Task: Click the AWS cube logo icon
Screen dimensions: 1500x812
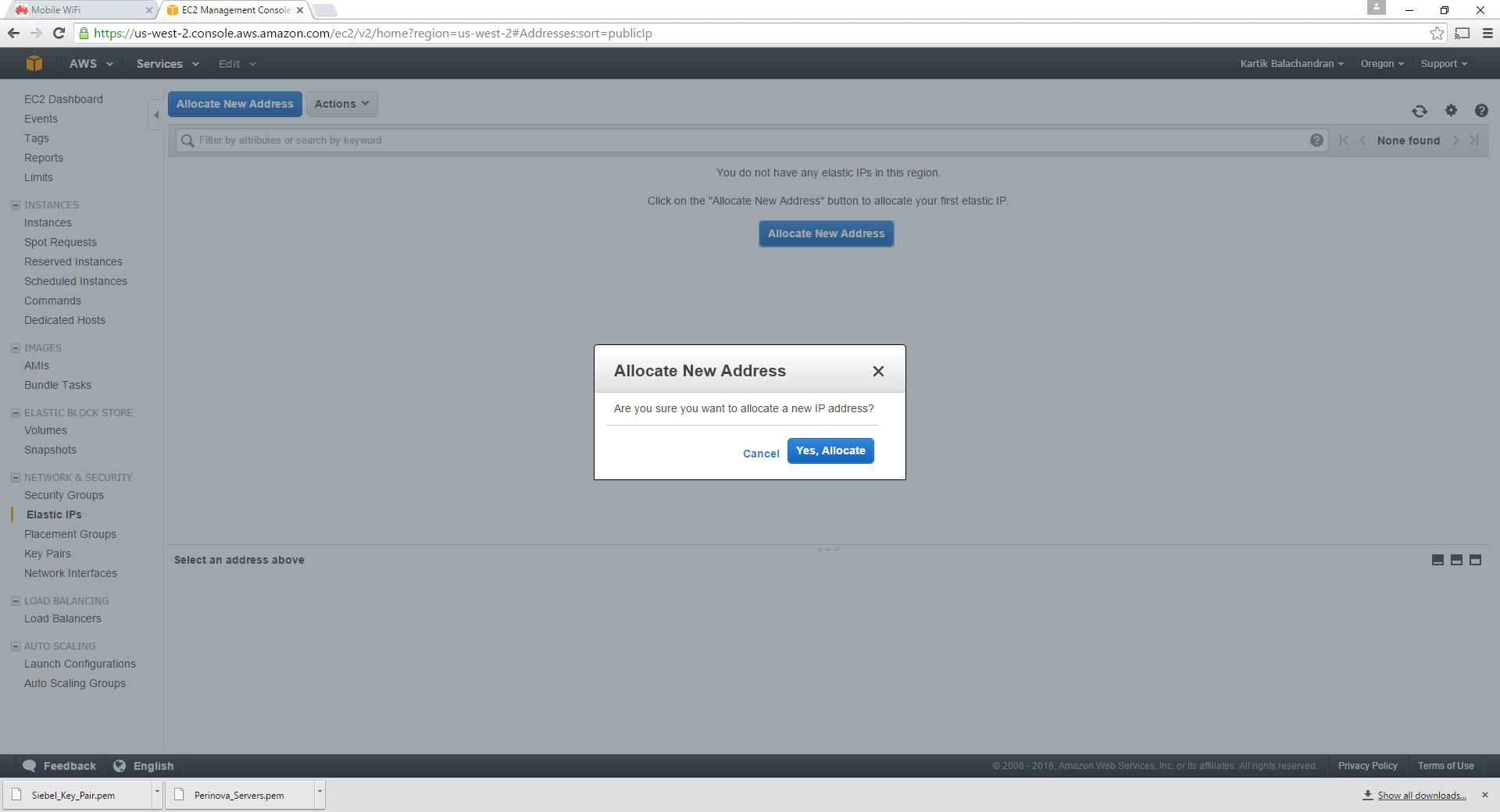Action: coord(34,63)
